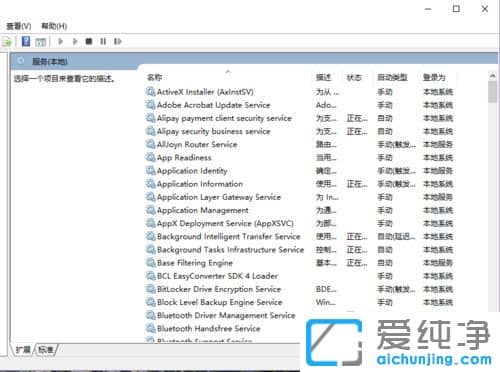
Task: Click gear icon beside Alipay payment client security service
Action: click(x=151, y=118)
